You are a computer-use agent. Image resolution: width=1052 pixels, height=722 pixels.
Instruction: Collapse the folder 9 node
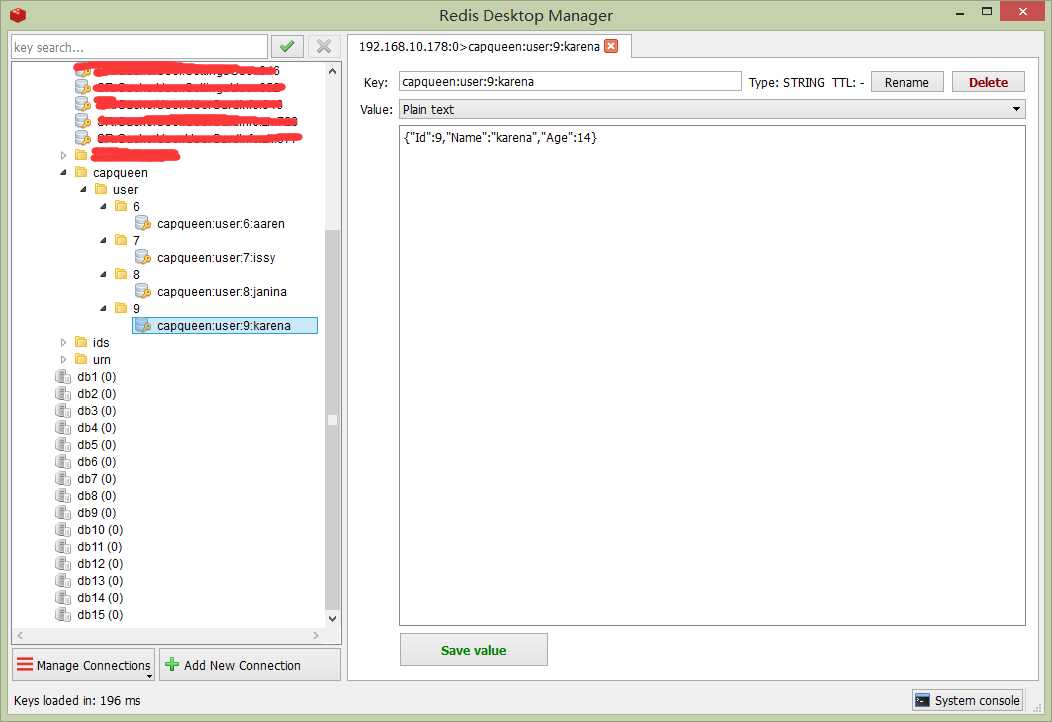pos(103,308)
